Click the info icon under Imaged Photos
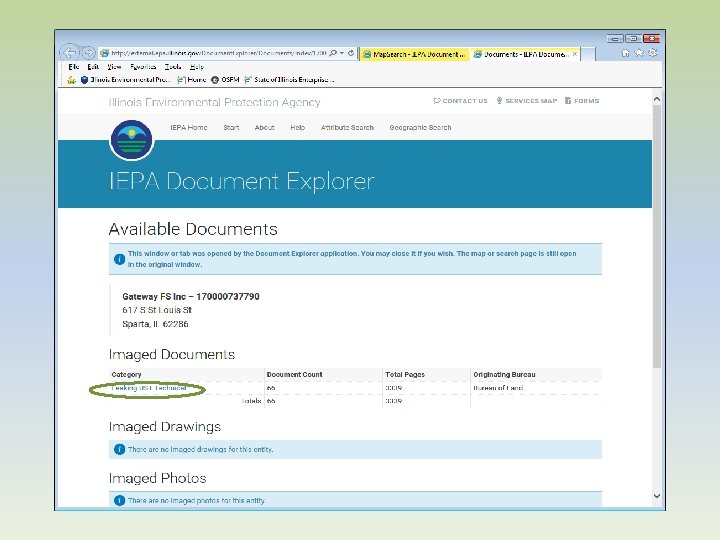This screenshot has width=720, height=540. (119, 501)
